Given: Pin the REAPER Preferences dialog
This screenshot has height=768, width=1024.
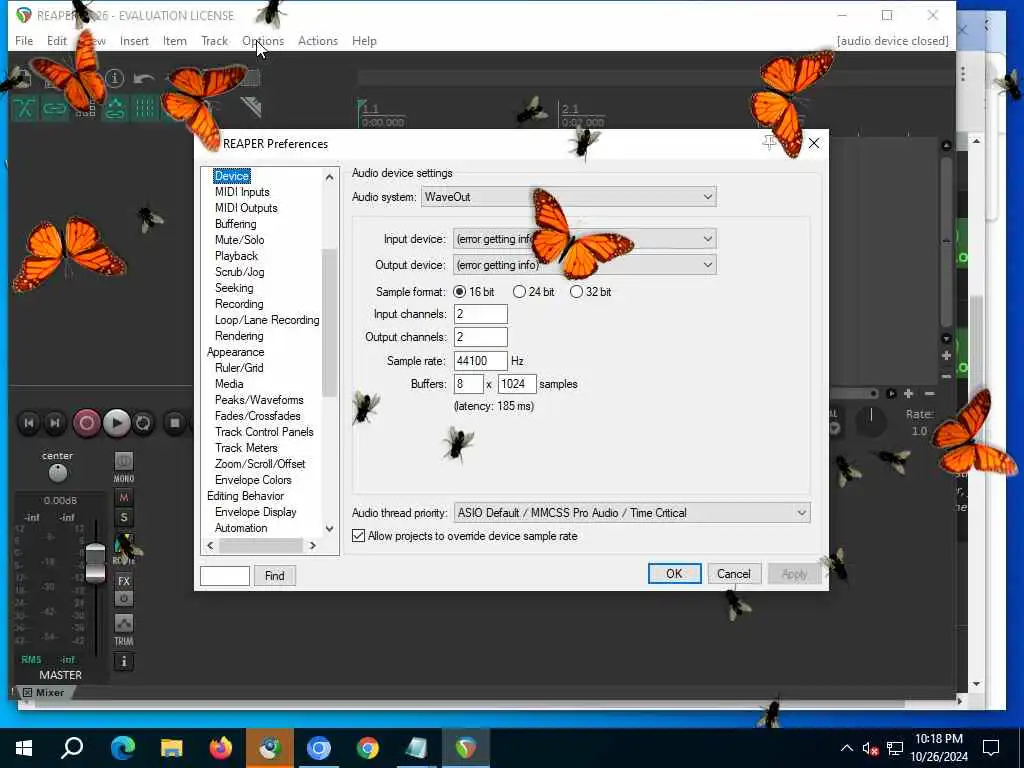Looking at the screenshot, I should [769, 143].
